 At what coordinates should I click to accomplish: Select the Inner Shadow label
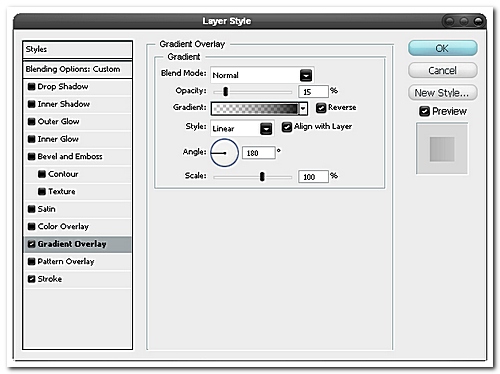point(64,104)
